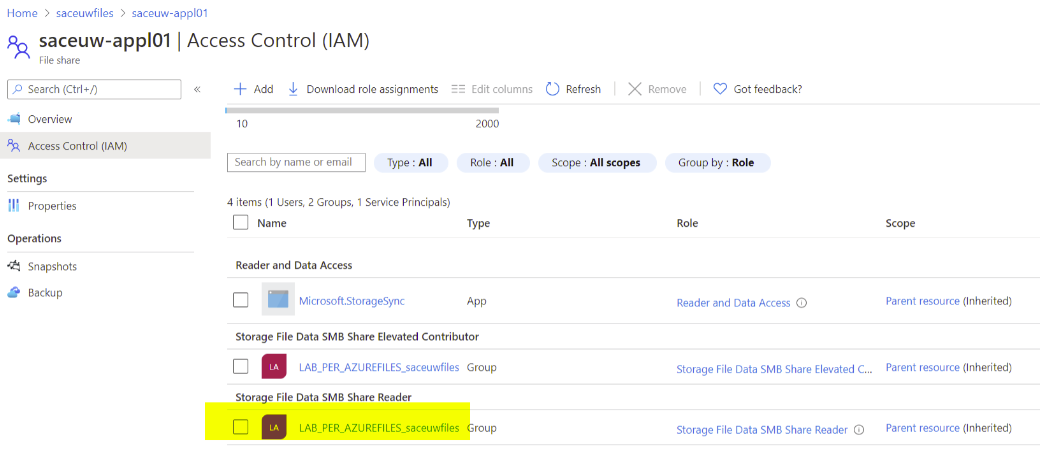
Task: Sort by the Scope column header
Action: (900, 224)
